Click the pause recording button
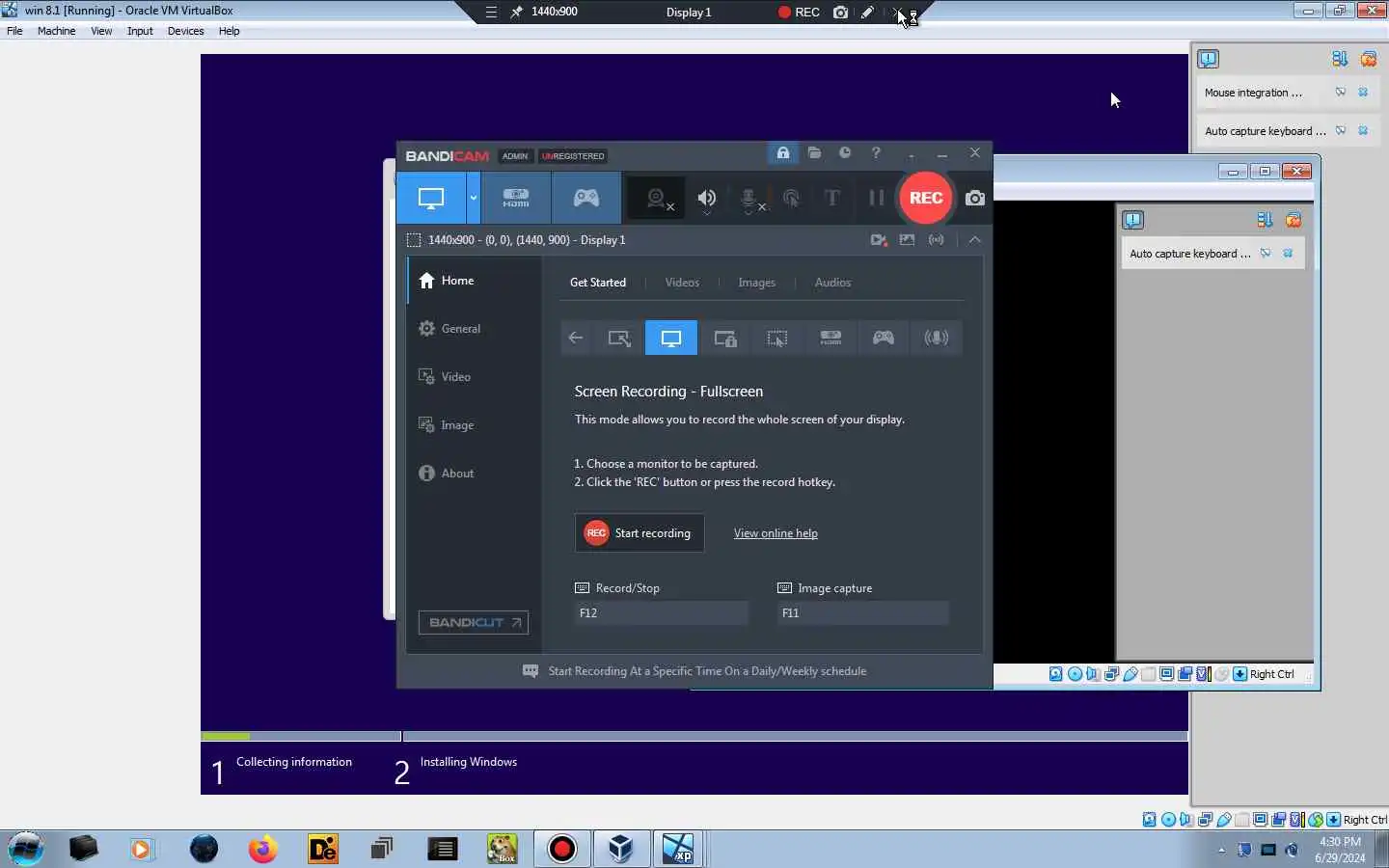 tap(876, 198)
